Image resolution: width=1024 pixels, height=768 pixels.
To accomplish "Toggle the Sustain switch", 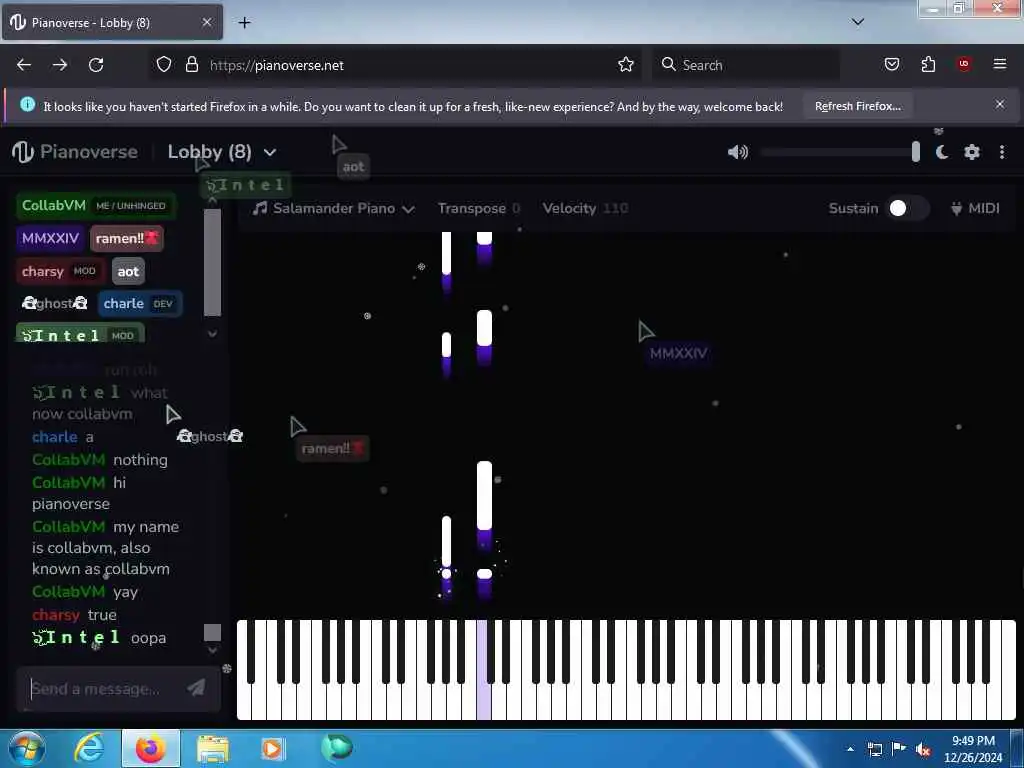I will click(x=906, y=208).
